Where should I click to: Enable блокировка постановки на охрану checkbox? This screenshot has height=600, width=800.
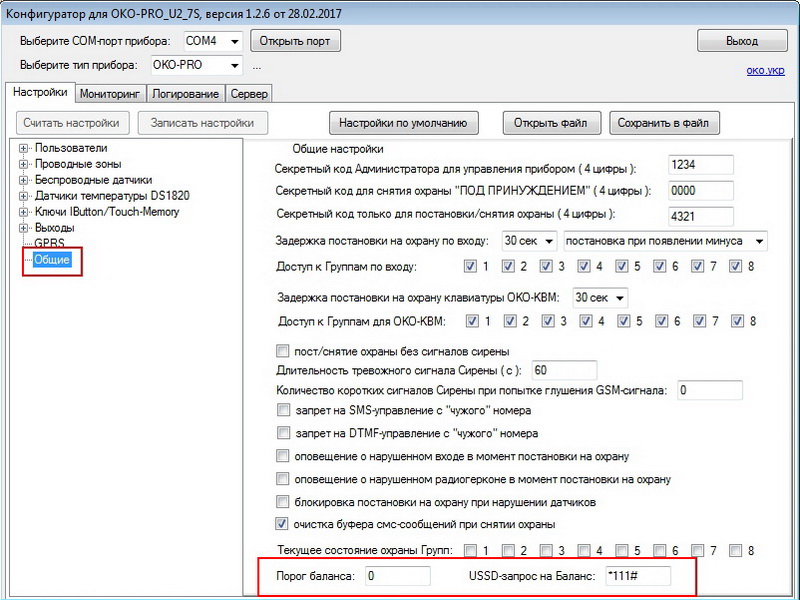(282, 502)
